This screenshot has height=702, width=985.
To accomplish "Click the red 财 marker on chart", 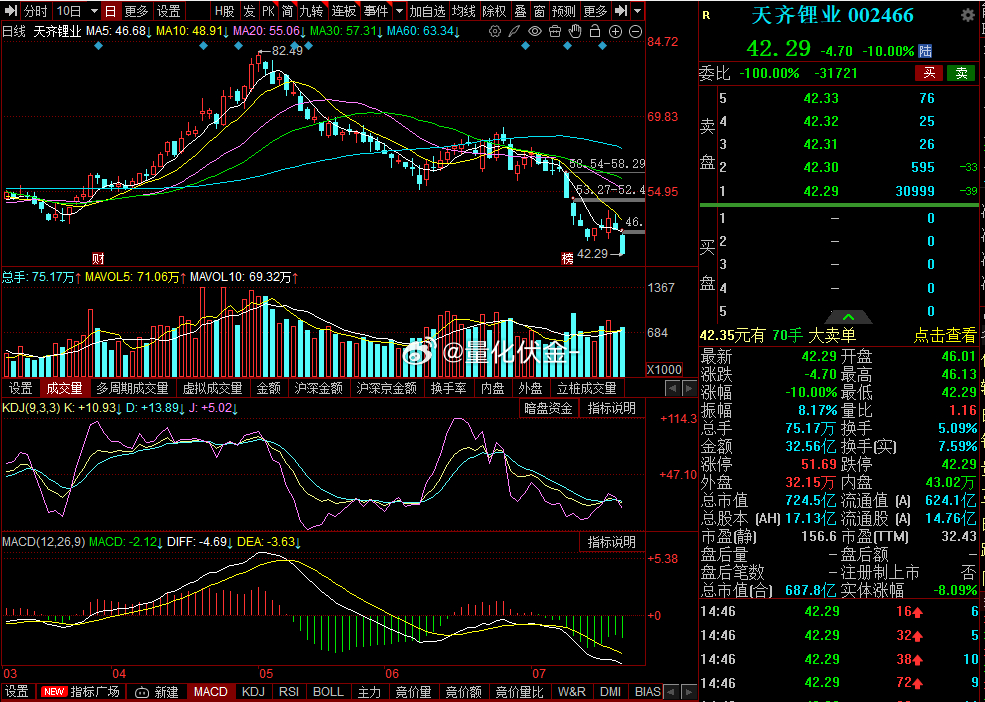I will [97, 258].
